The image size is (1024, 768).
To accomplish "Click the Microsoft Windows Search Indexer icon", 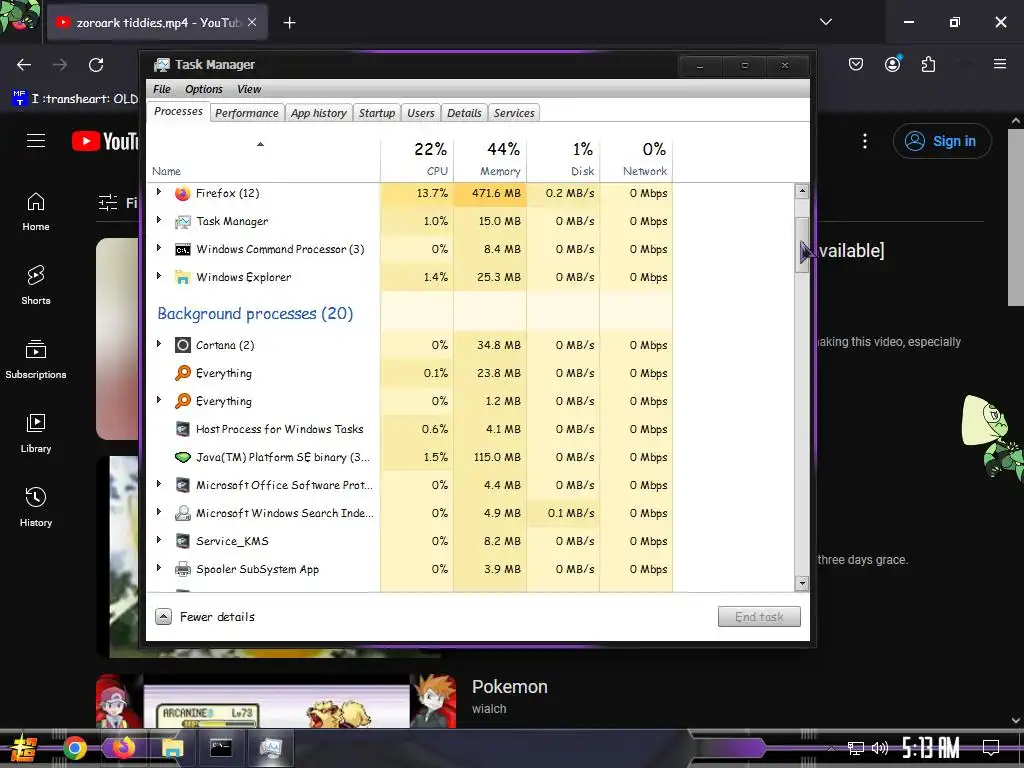I will 183,513.
